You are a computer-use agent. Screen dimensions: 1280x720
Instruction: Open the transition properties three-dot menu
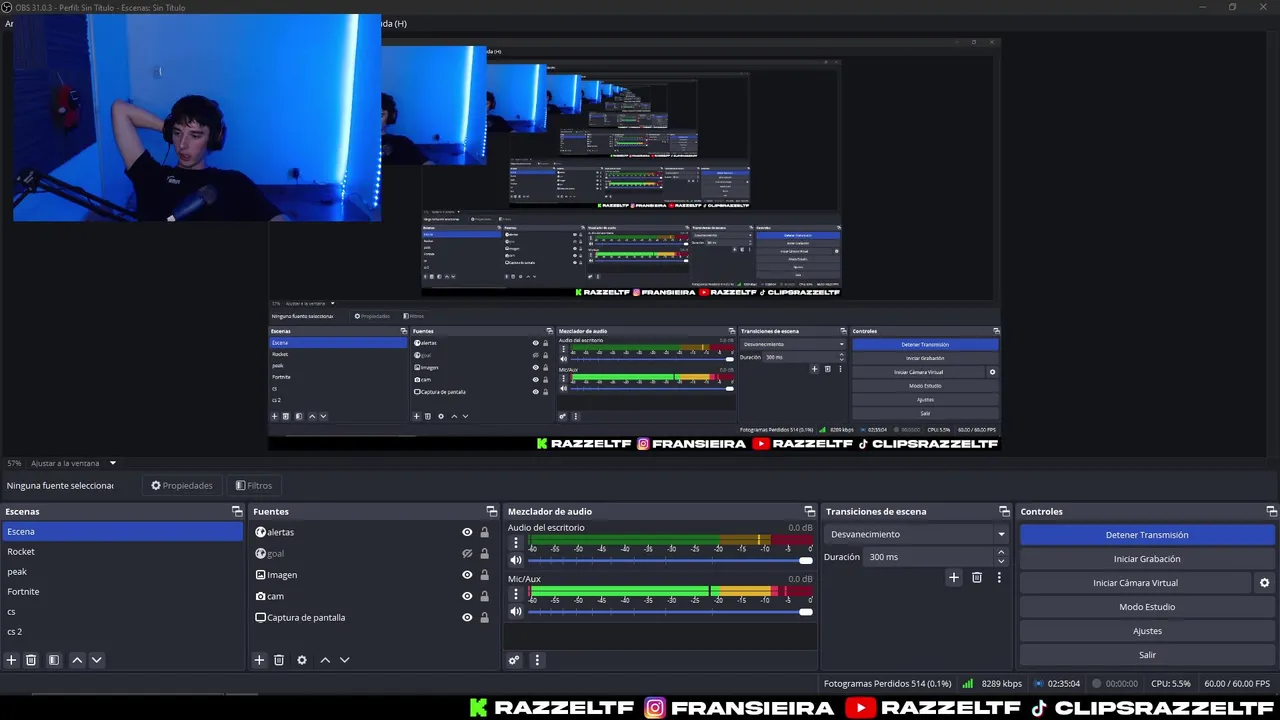point(999,577)
